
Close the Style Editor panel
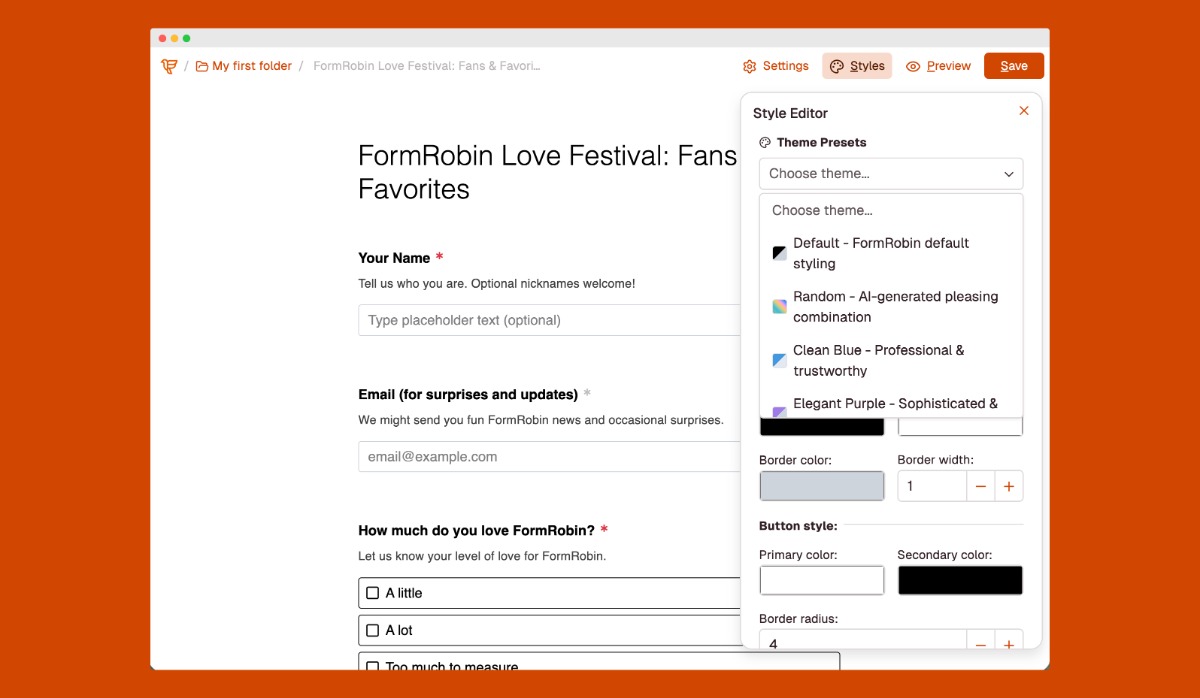click(x=1023, y=111)
